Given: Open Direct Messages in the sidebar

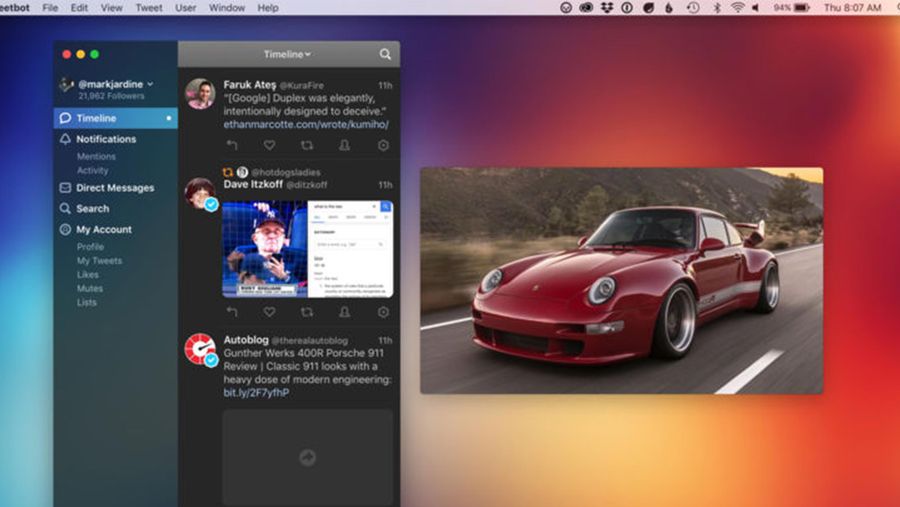Looking at the screenshot, I should (x=115, y=188).
